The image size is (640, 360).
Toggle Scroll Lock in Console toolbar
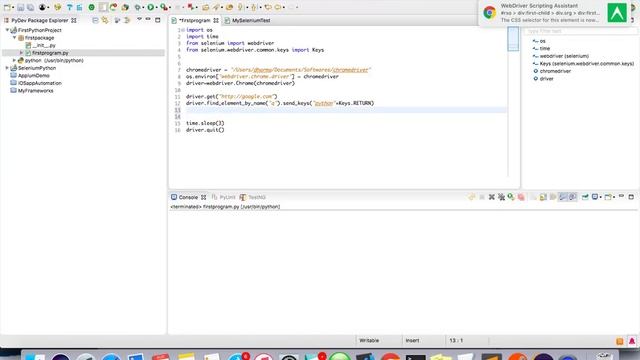[x=543, y=197]
